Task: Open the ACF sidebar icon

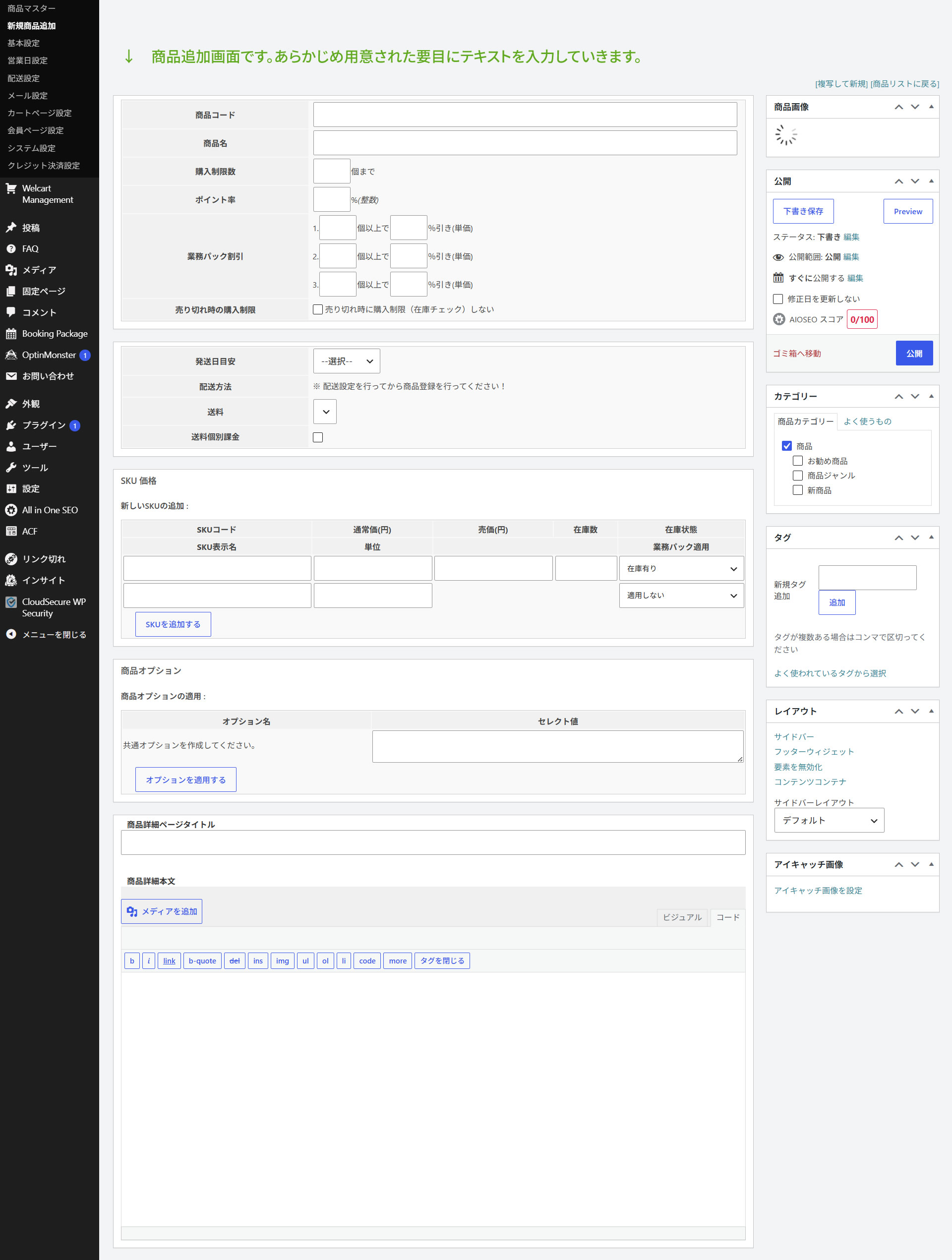Action: point(11,532)
